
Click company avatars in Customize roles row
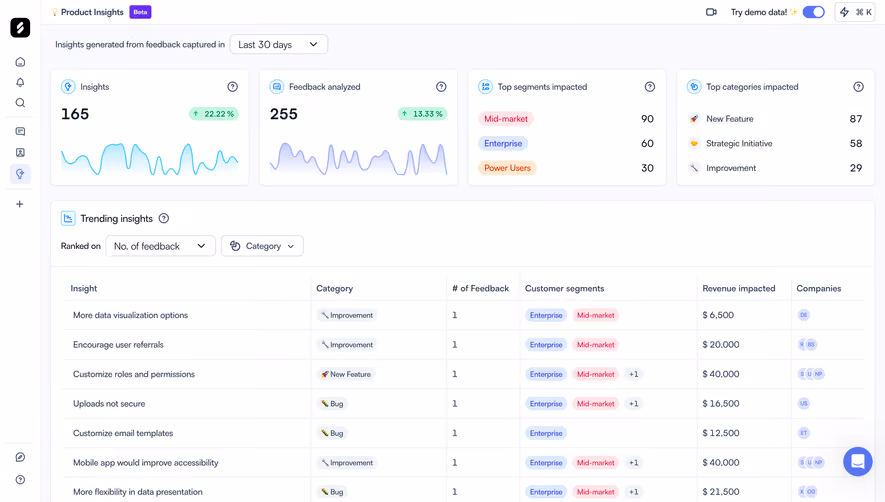pyautogui.click(x=811, y=374)
